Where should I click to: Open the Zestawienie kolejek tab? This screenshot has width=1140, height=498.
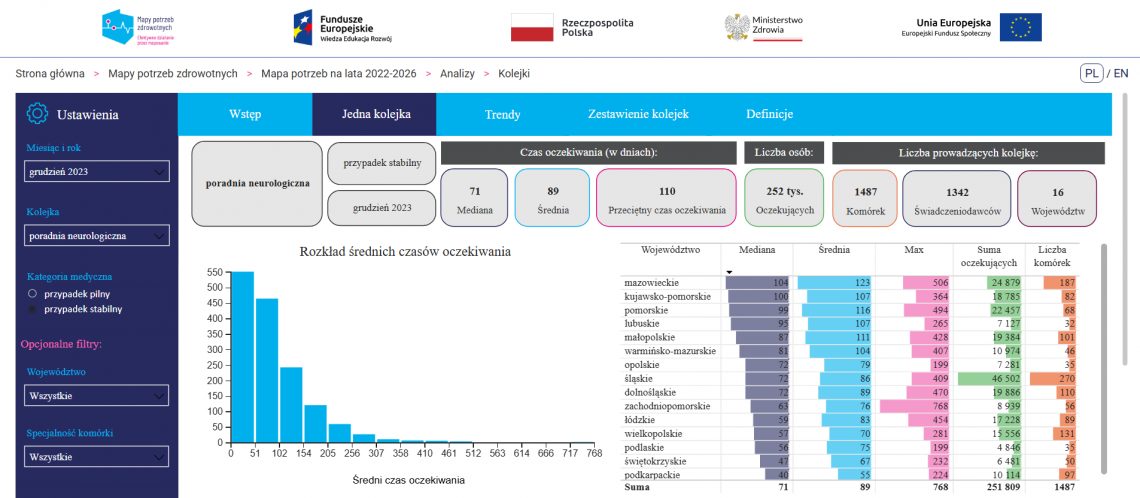[x=638, y=114]
